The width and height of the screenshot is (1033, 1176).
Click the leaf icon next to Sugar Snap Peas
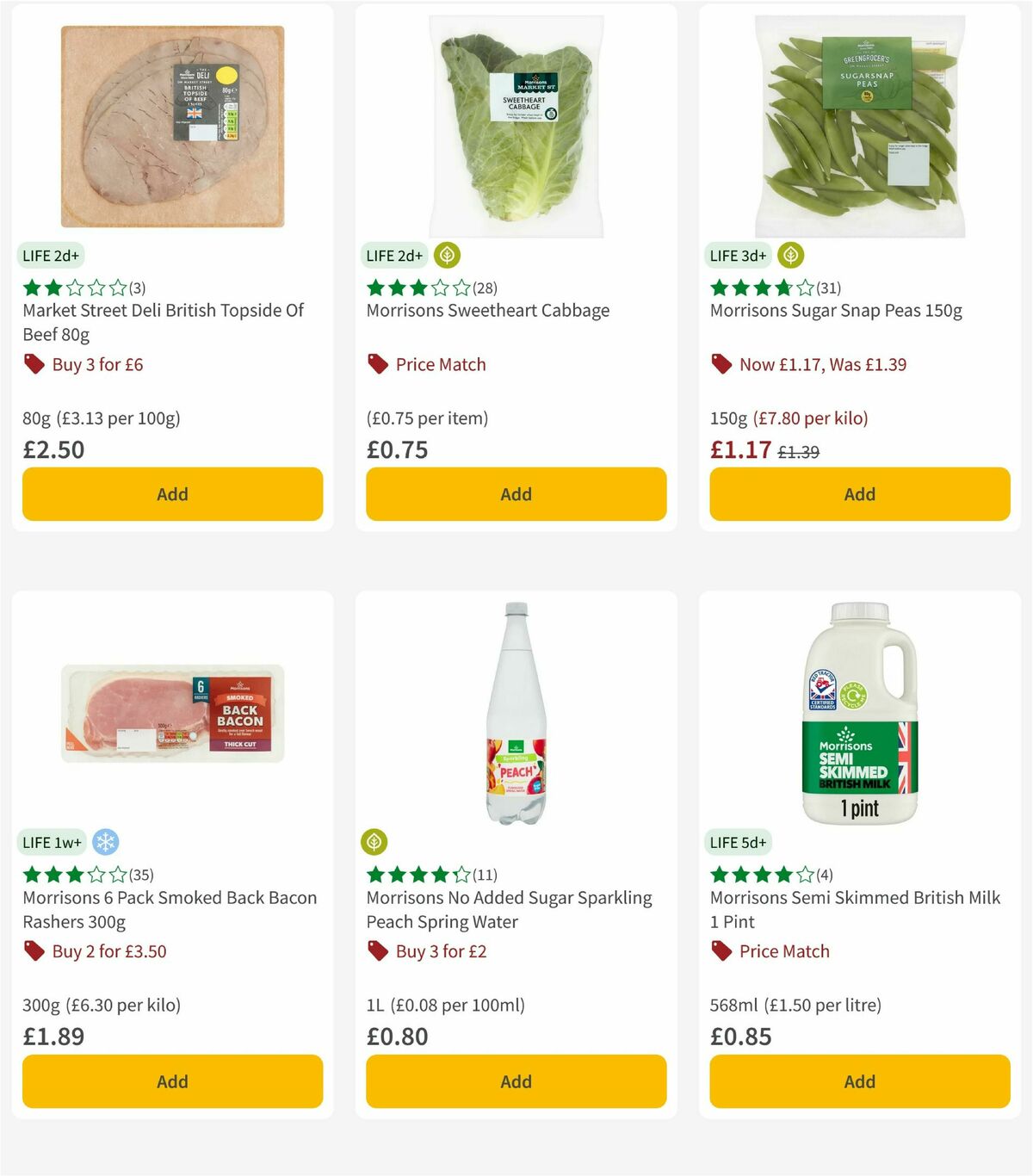pyautogui.click(x=789, y=256)
